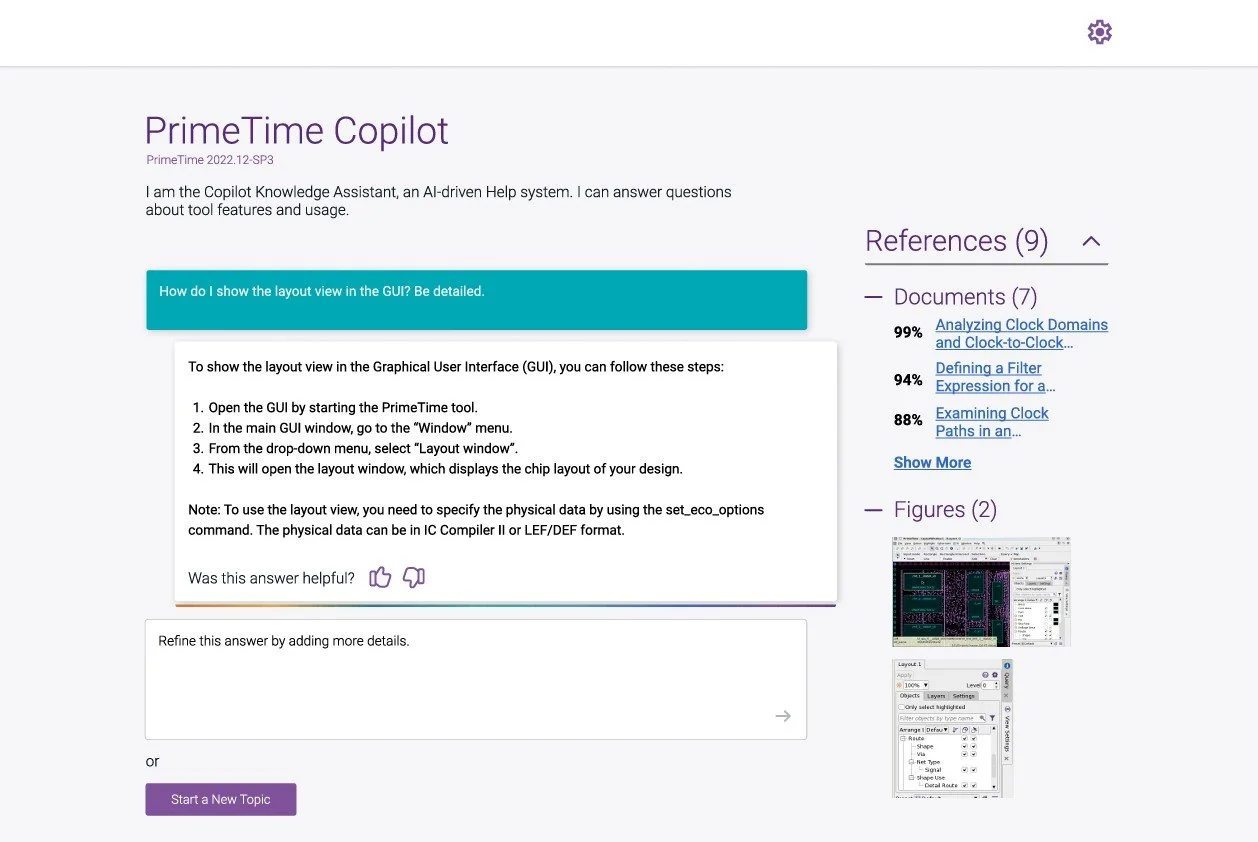Click the set_eco_options note paragraph
1258x842 pixels.
pos(476,520)
